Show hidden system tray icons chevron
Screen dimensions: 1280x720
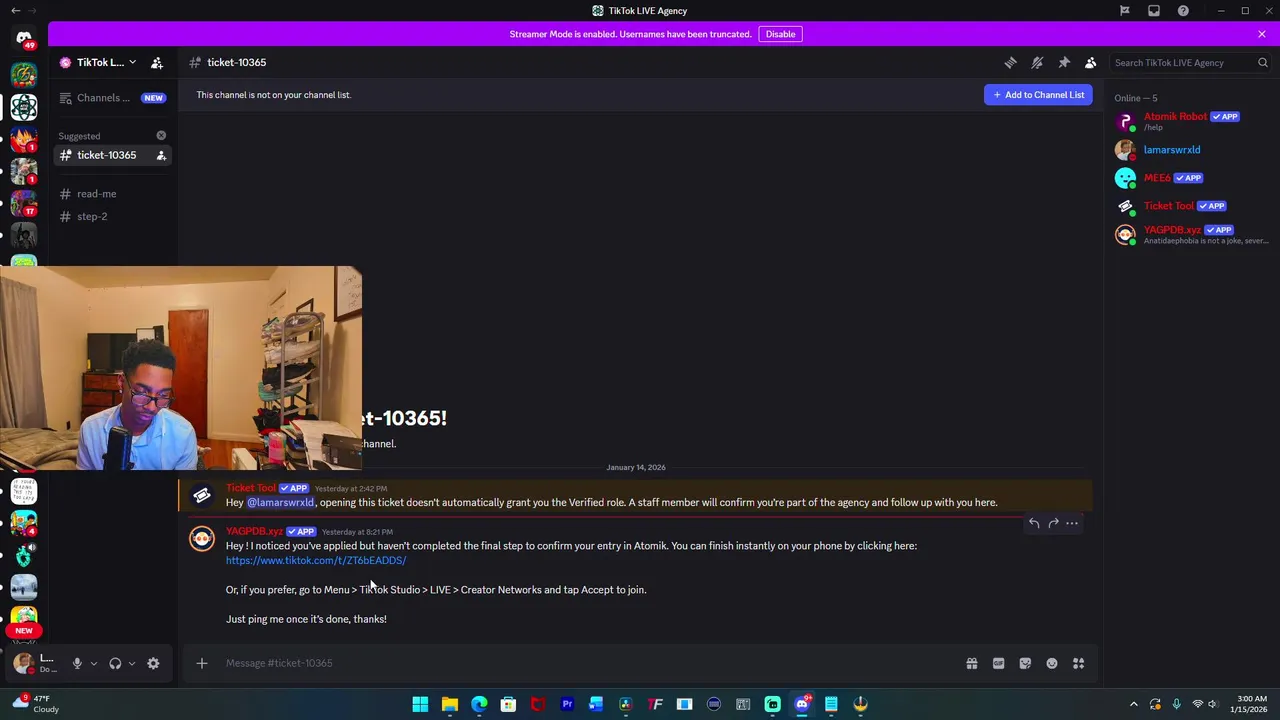[1133, 704]
